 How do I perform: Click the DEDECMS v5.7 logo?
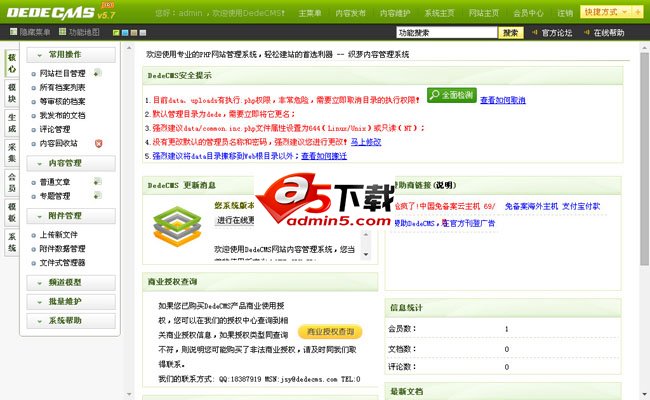coord(61,12)
